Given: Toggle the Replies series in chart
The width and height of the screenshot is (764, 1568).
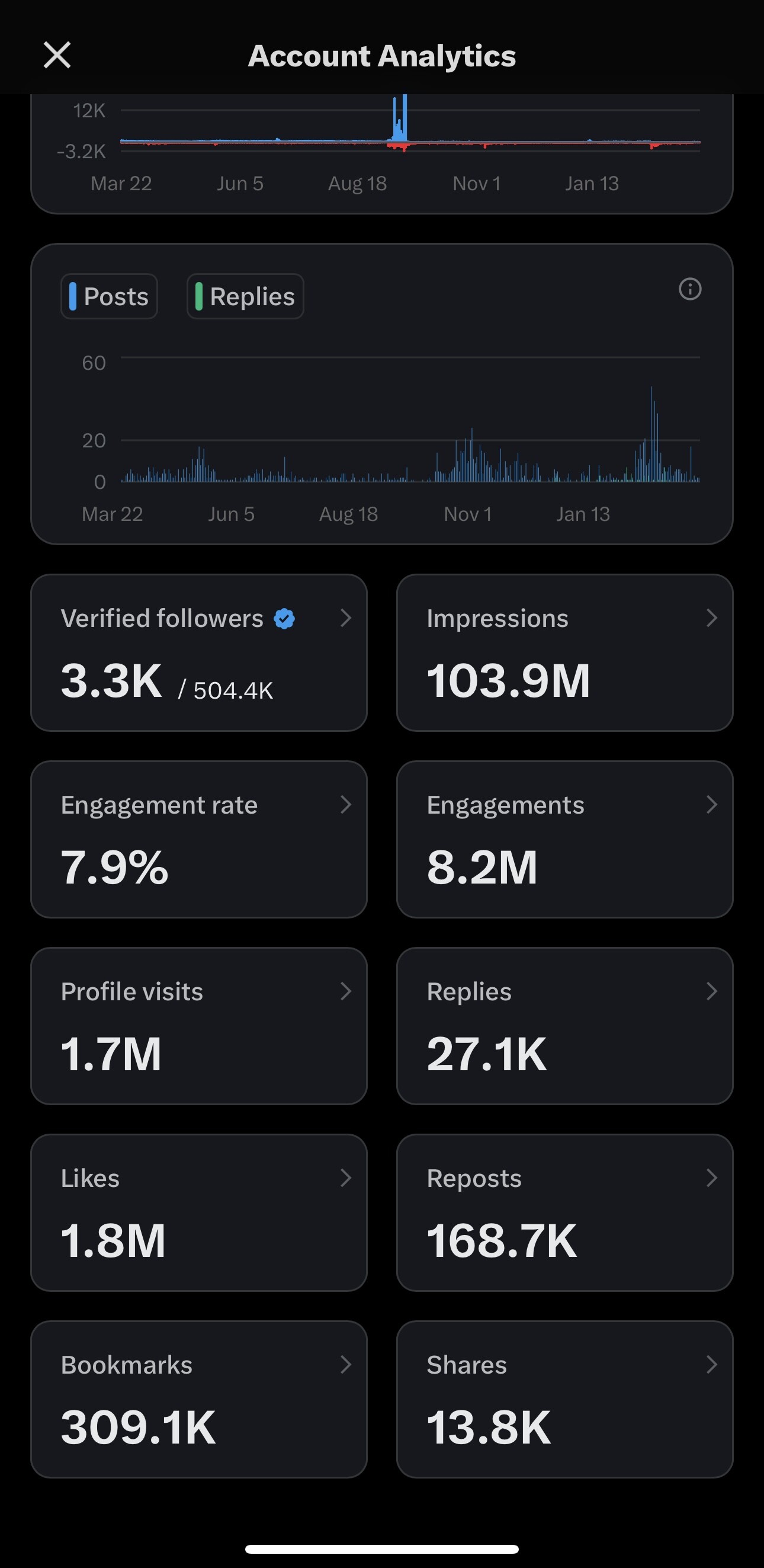Looking at the screenshot, I should (x=245, y=296).
